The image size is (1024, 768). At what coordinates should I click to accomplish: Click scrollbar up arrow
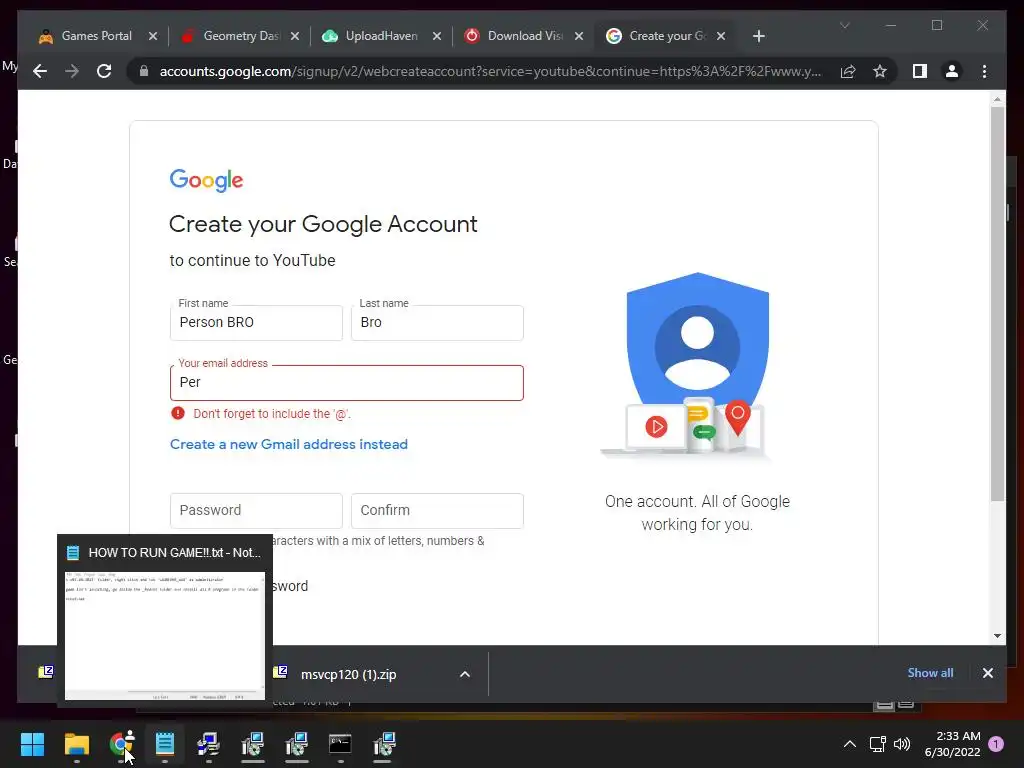click(997, 99)
